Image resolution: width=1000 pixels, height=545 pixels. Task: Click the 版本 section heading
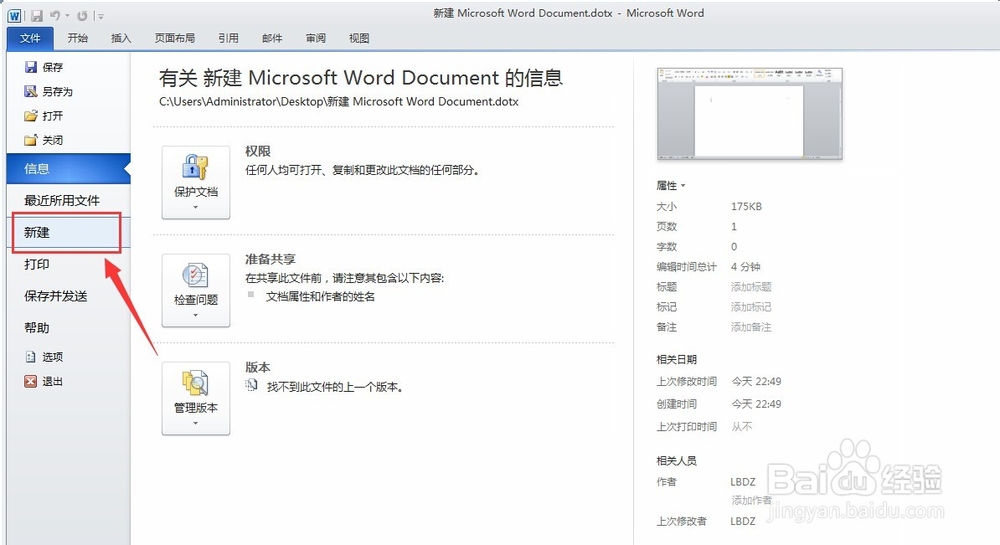[x=258, y=367]
